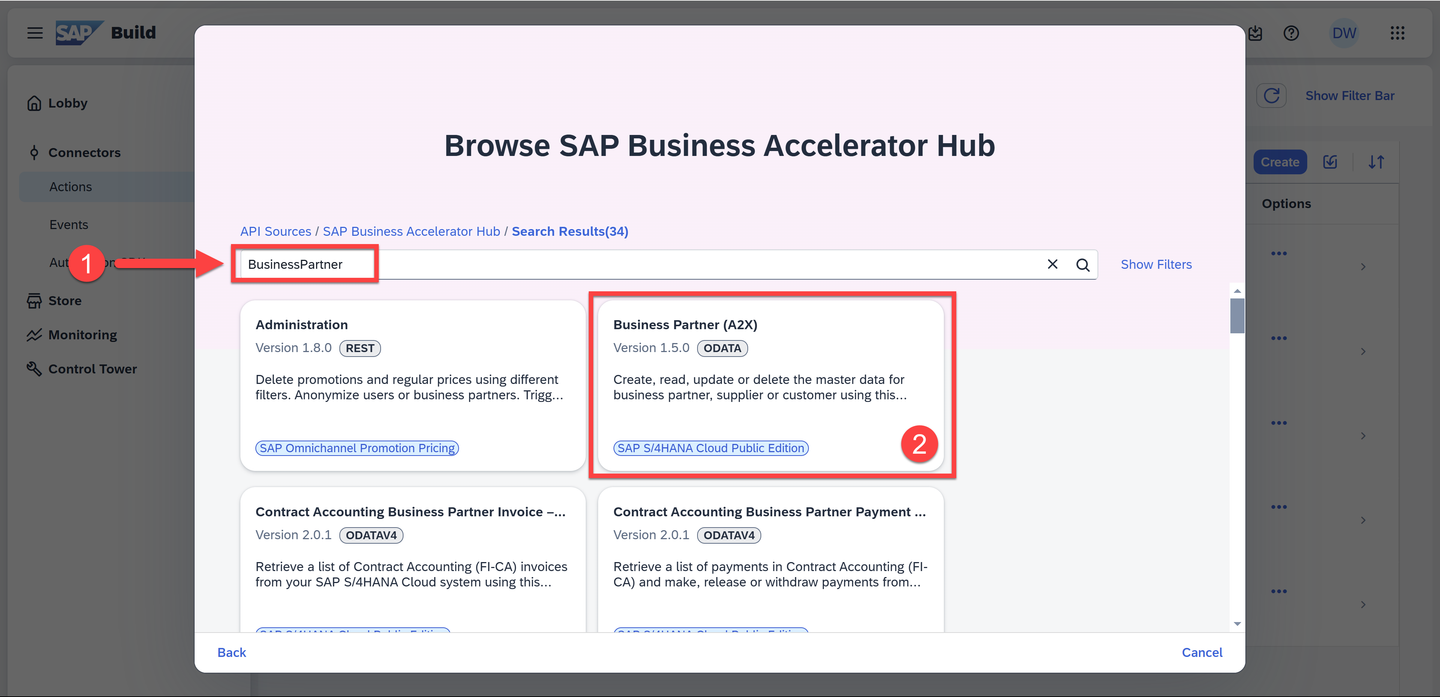Click the Control Tower wrench icon
This screenshot has width=1440, height=697.
coord(35,369)
